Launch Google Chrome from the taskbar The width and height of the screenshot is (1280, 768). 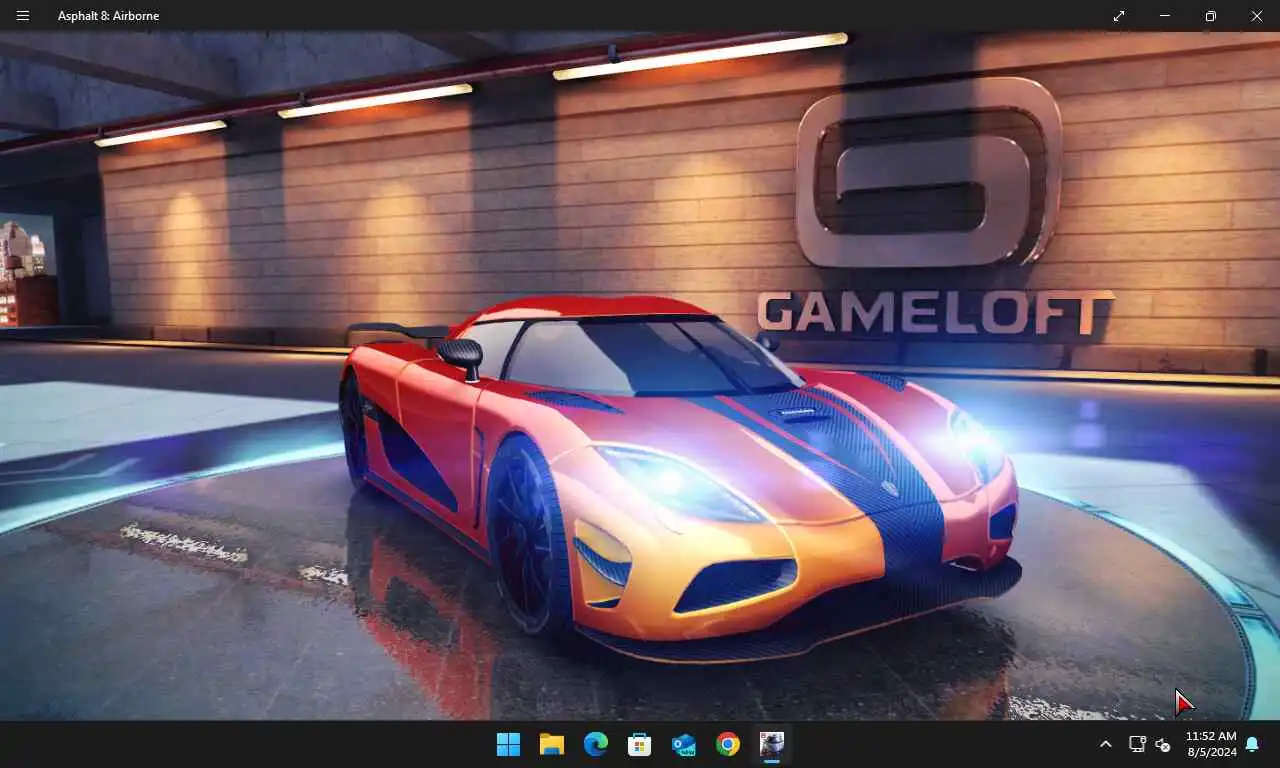(728, 744)
